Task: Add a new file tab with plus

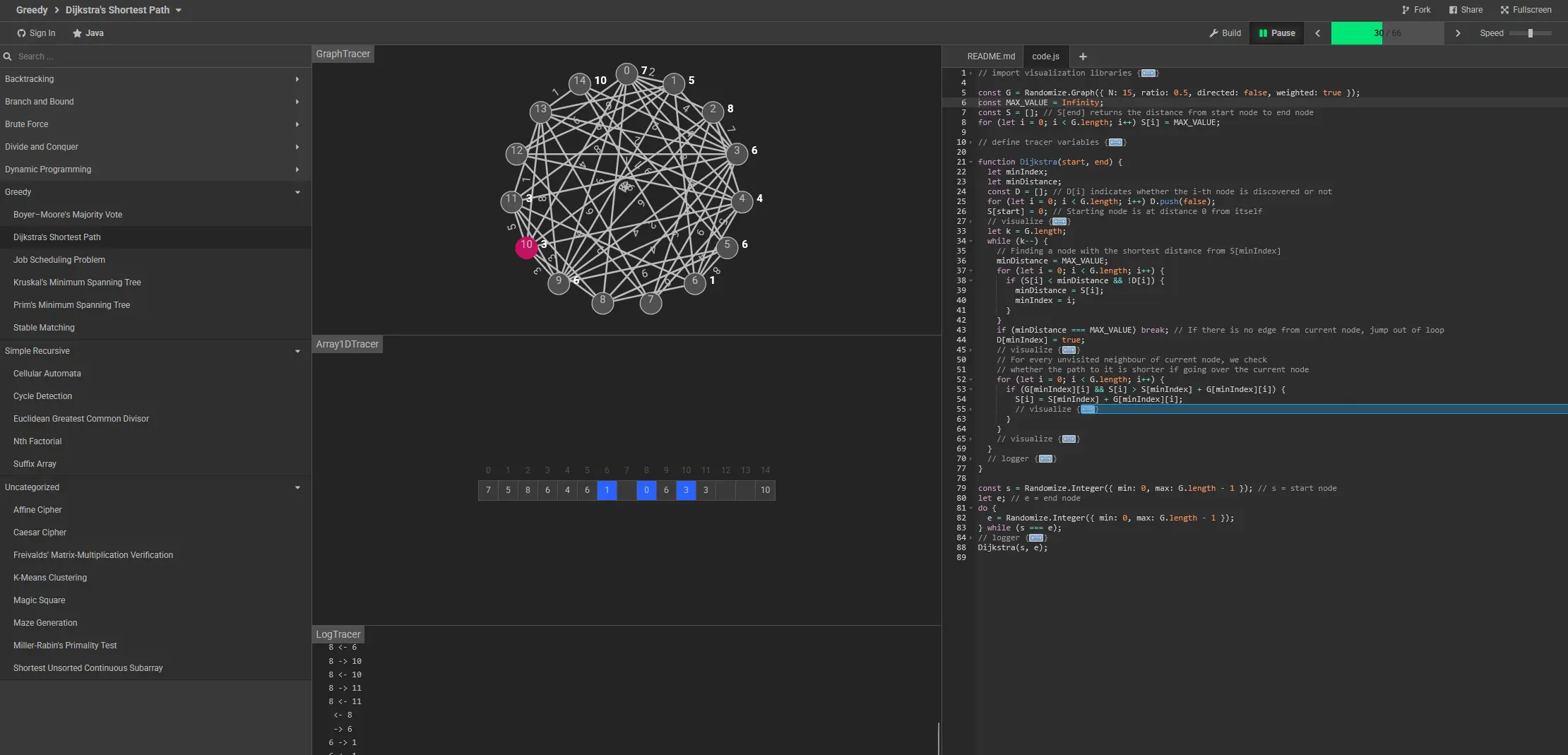Action: 1083,57
